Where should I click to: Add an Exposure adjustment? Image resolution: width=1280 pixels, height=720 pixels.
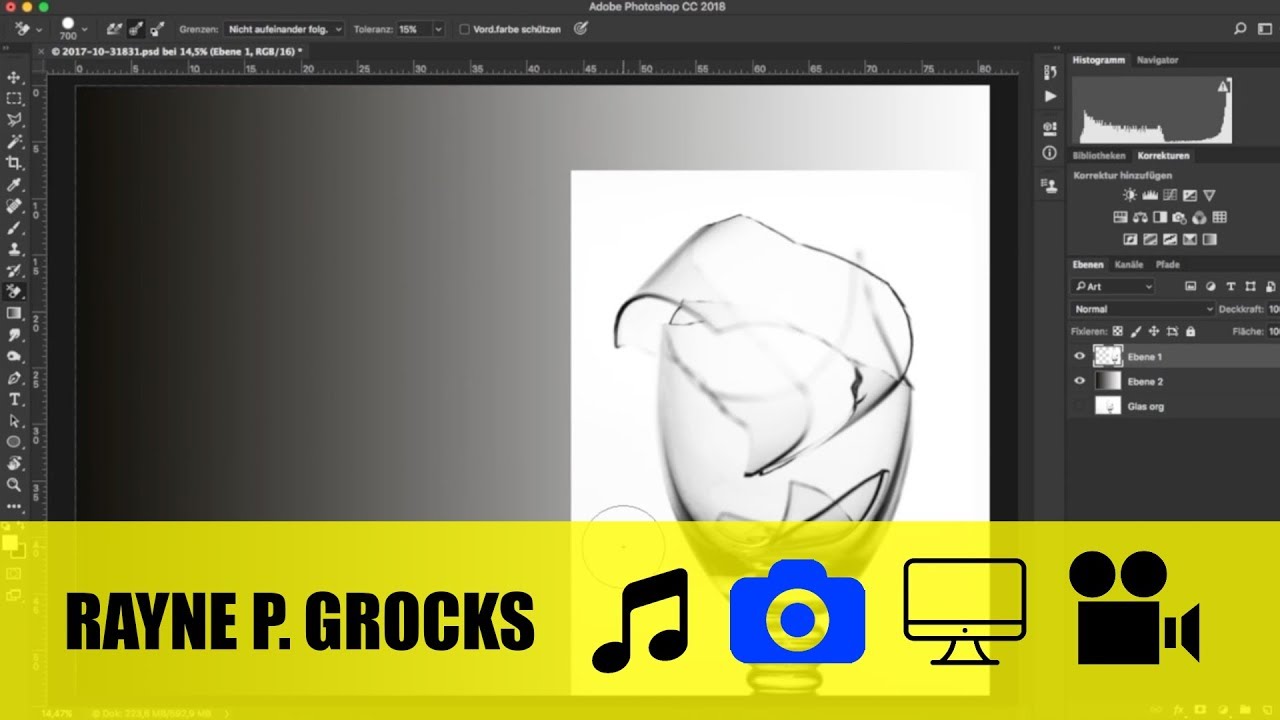tap(1189, 195)
